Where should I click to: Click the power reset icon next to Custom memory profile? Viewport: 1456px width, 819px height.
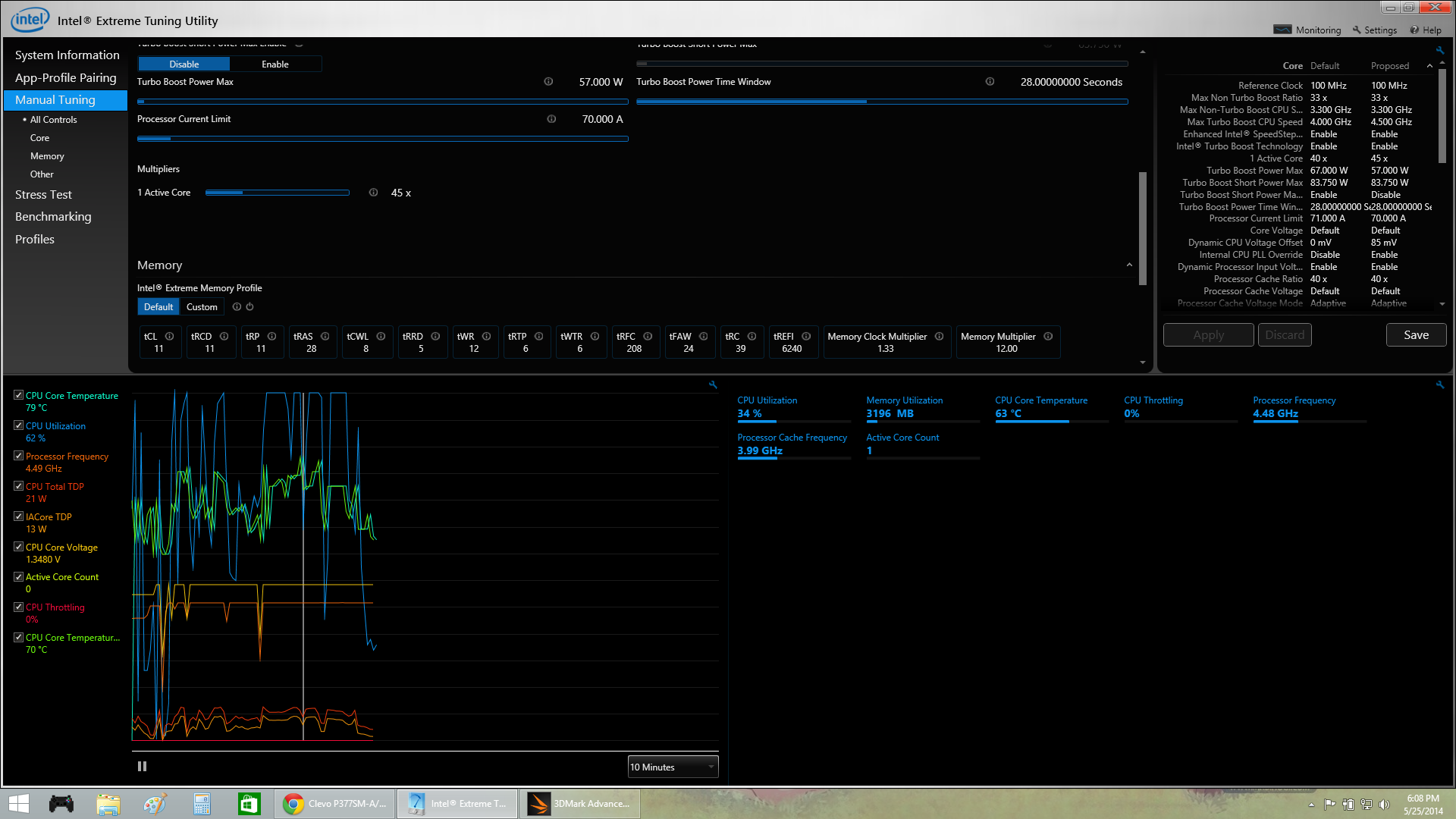(250, 307)
